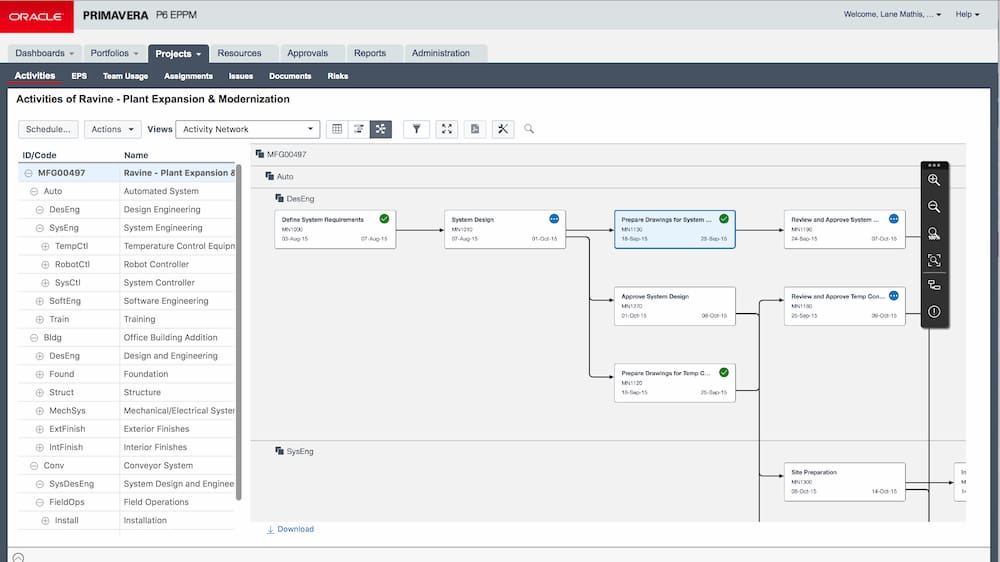Reset the network zoom to 100%
The width and height of the screenshot is (1000, 562).
934,233
